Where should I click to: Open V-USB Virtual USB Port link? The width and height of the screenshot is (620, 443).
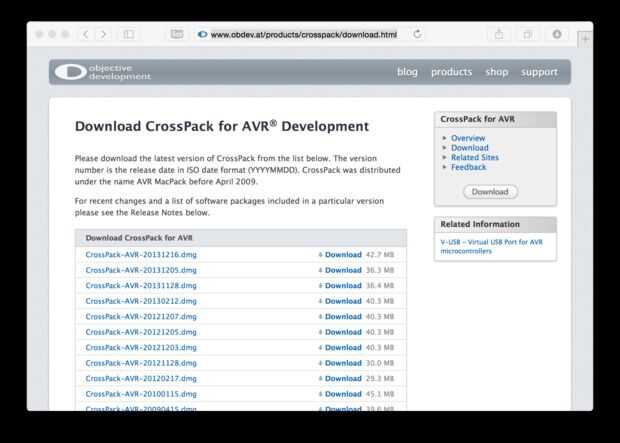[491, 246]
